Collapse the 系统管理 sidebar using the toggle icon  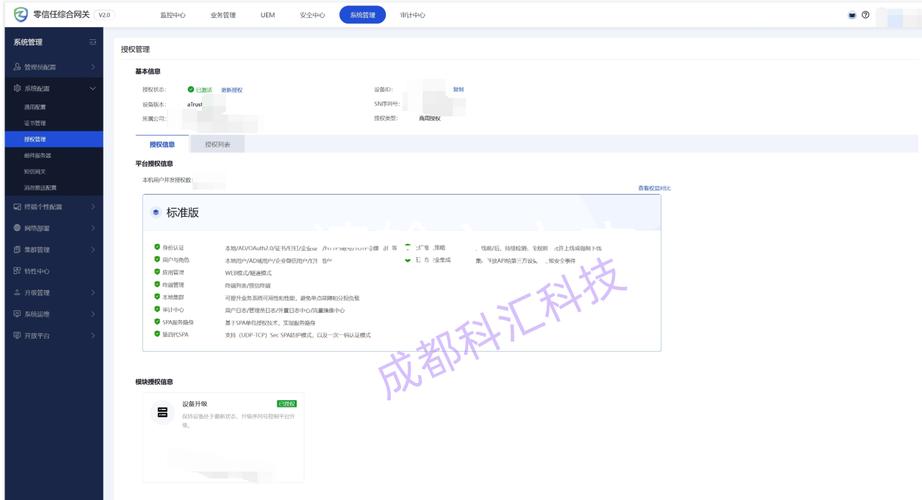click(x=93, y=42)
